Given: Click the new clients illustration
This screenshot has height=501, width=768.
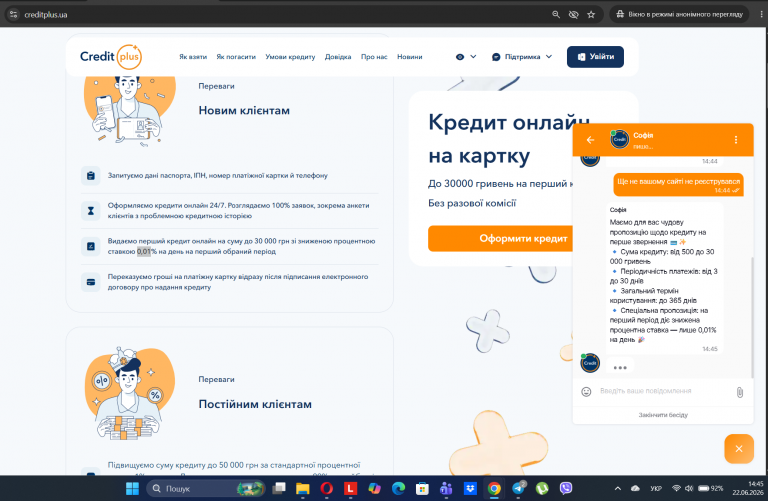Looking at the screenshot, I should [x=129, y=110].
